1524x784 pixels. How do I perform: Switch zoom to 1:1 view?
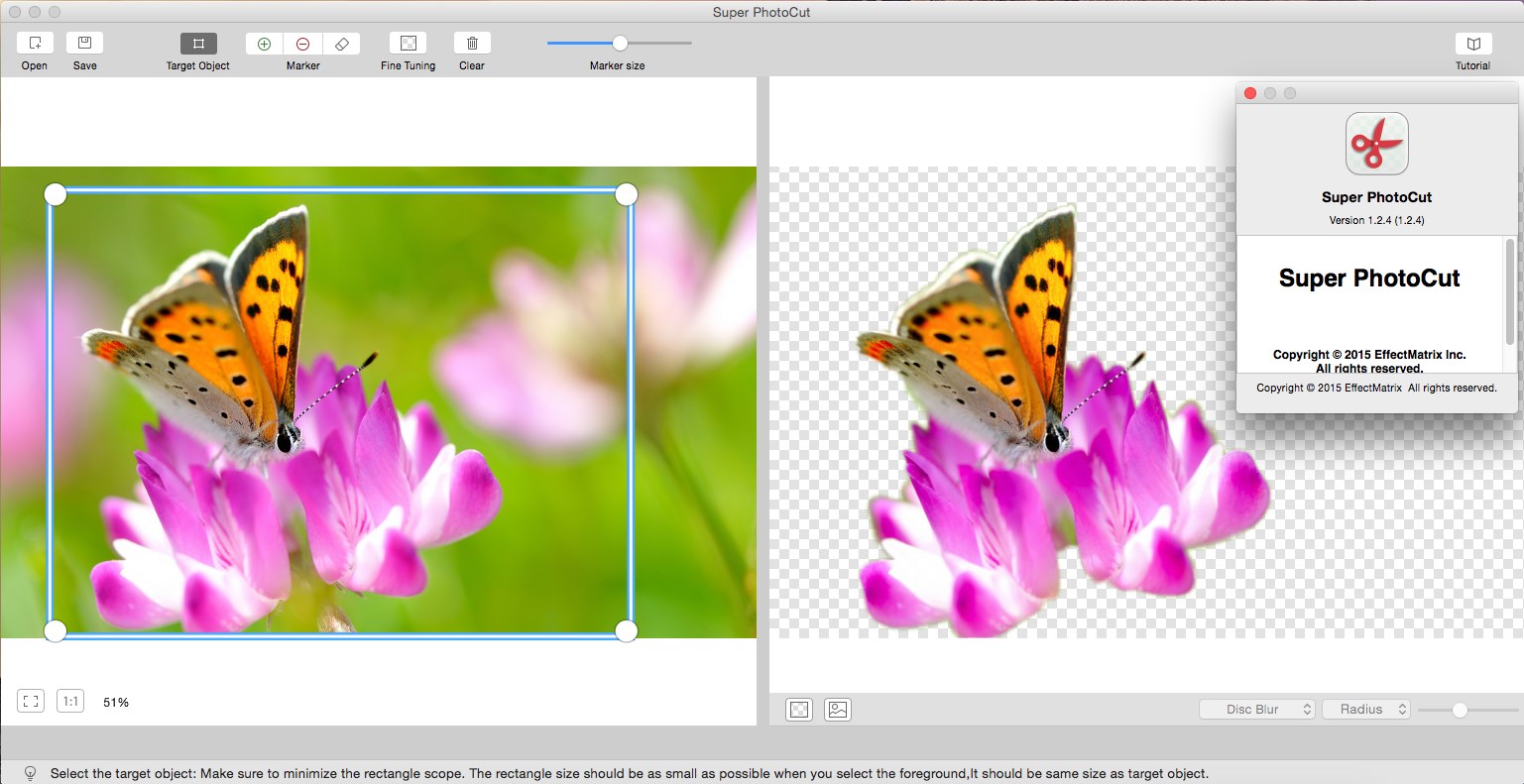pyautogui.click(x=70, y=700)
